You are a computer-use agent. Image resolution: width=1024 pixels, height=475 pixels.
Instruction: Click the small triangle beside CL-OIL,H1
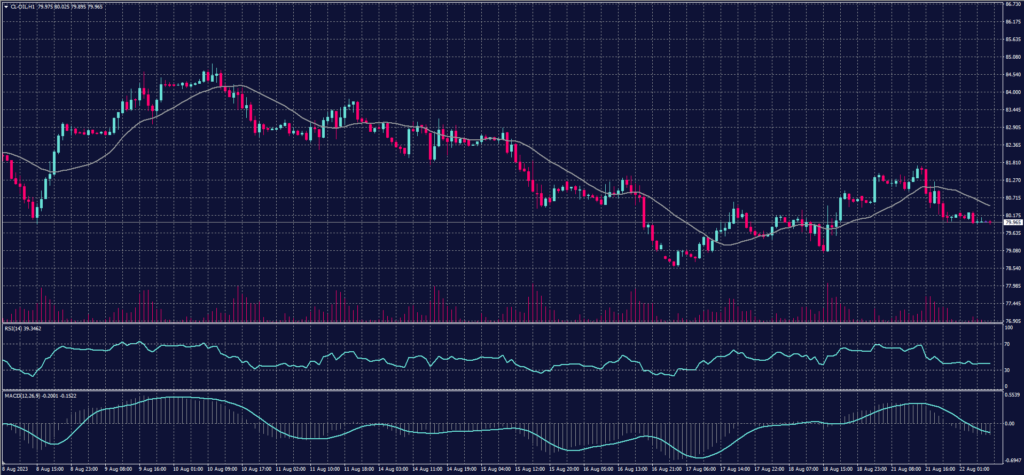pyautogui.click(x=6, y=6)
